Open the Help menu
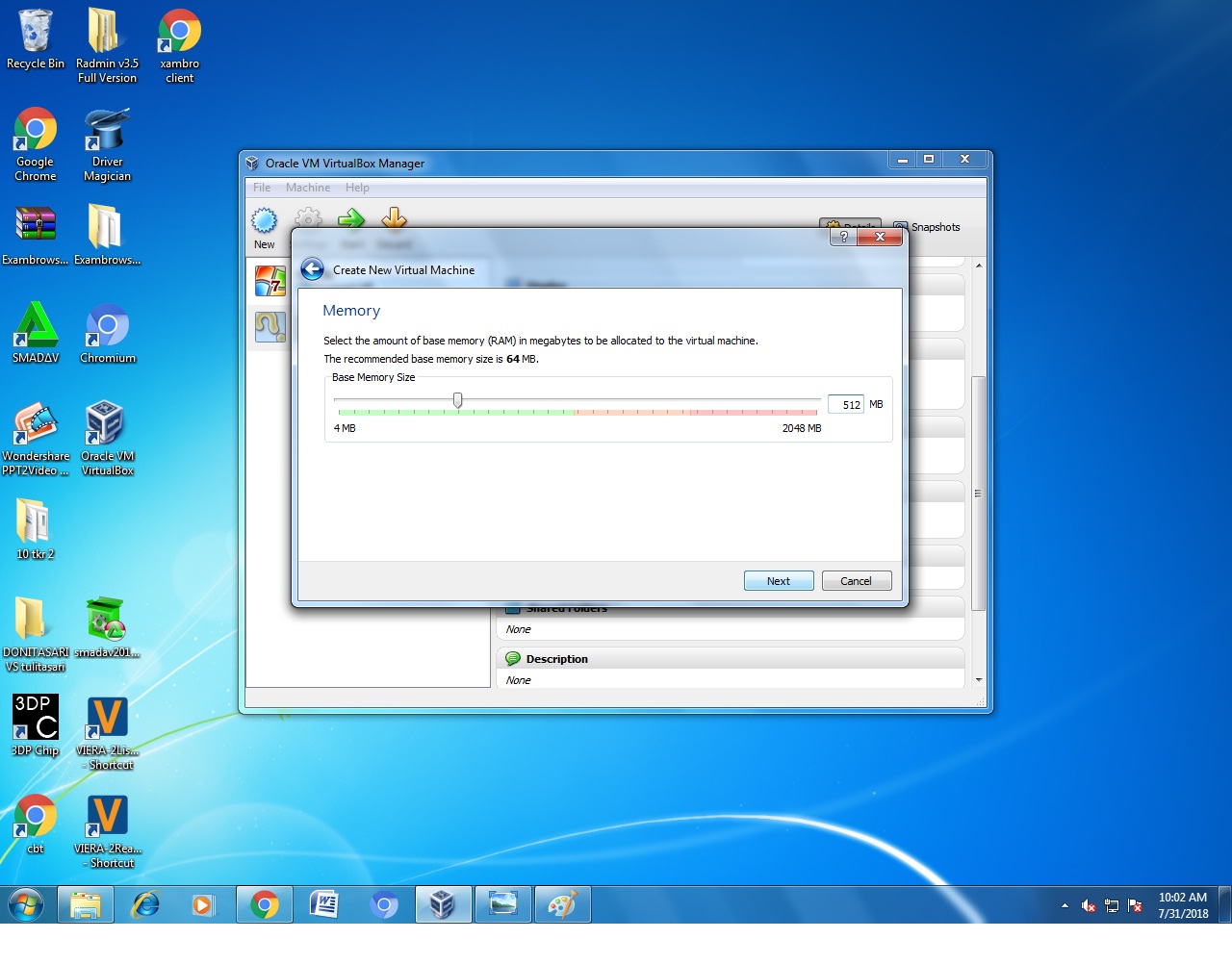Screen dimensions: 1232x964 (357, 188)
